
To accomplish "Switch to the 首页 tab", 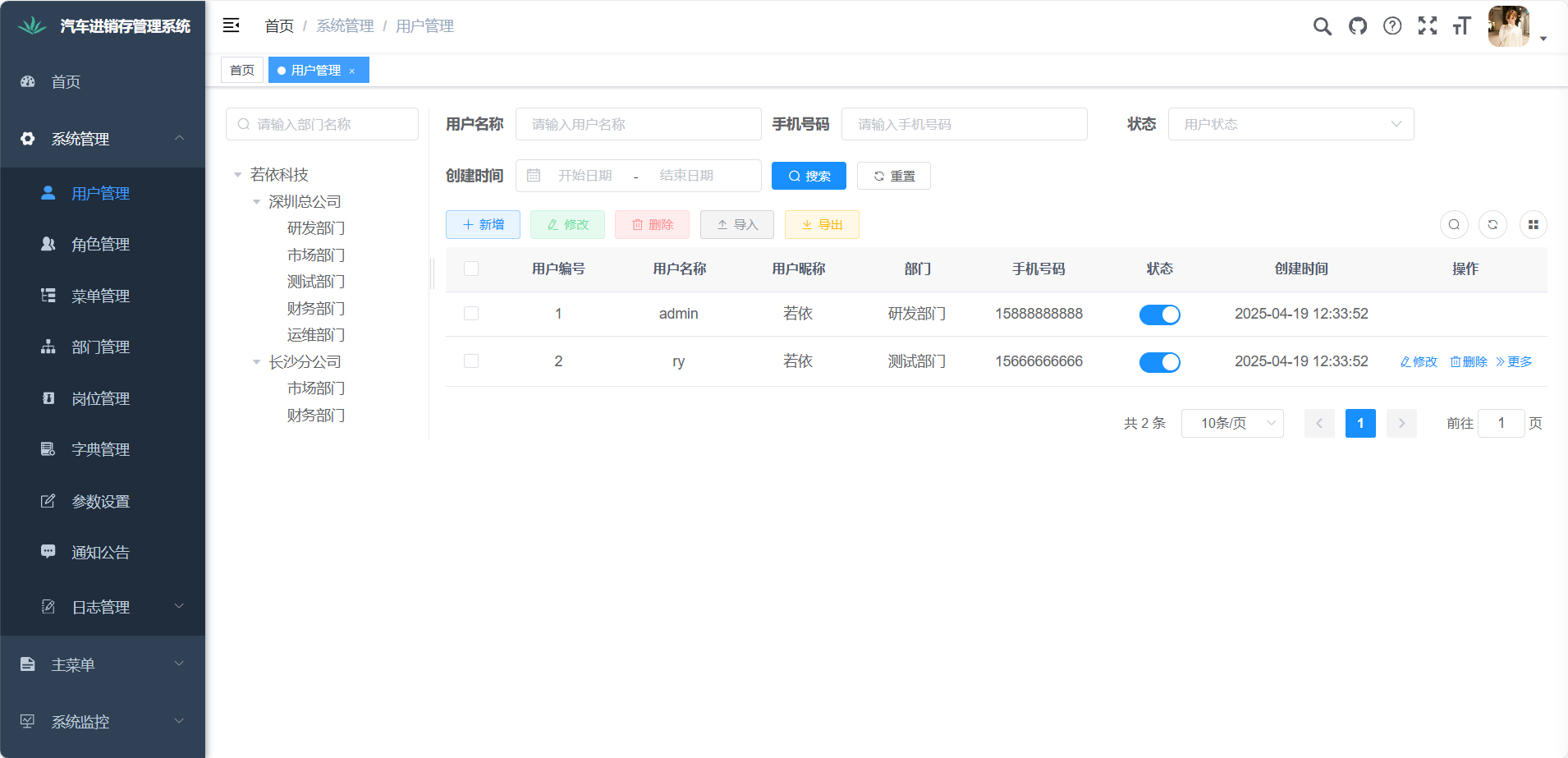I will pyautogui.click(x=242, y=70).
